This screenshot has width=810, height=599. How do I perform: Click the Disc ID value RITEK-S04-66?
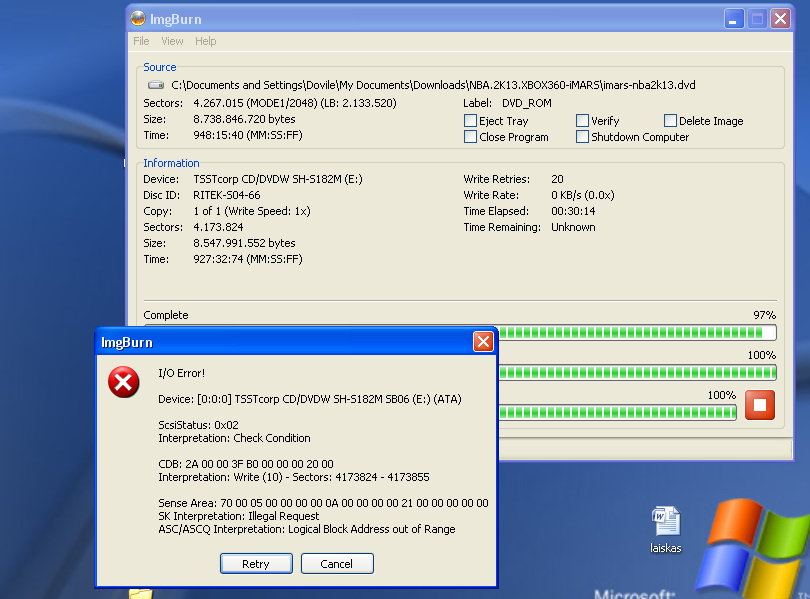coord(227,195)
